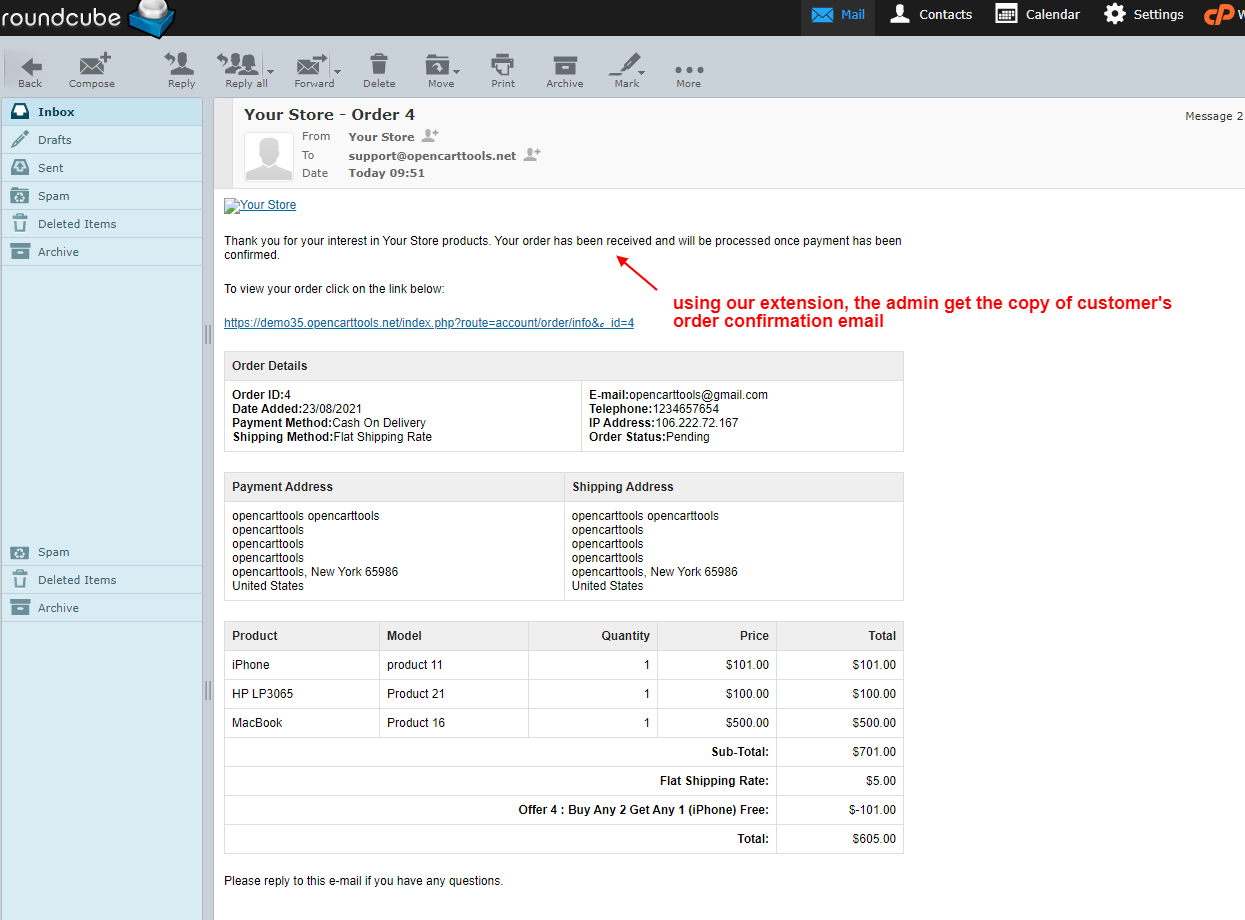This screenshot has width=1245, height=920.
Task: Open Roundcube Settings
Action: pyautogui.click(x=1143, y=15)
